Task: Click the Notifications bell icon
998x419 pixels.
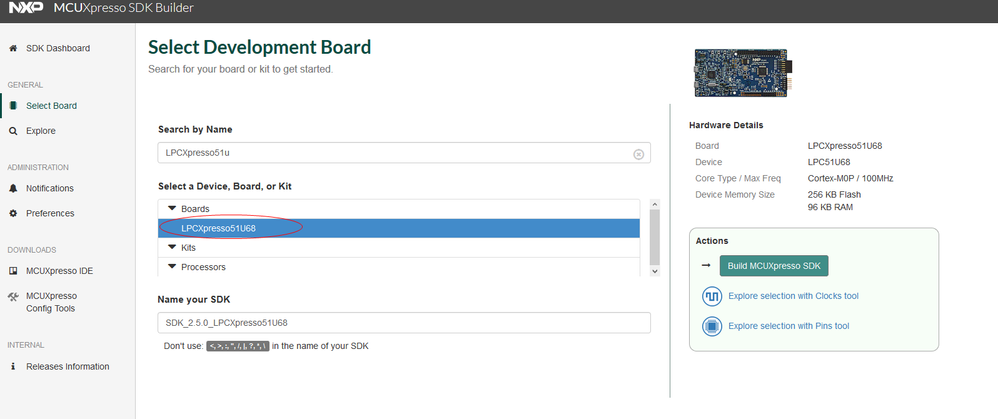Action: tap(13, 188)
